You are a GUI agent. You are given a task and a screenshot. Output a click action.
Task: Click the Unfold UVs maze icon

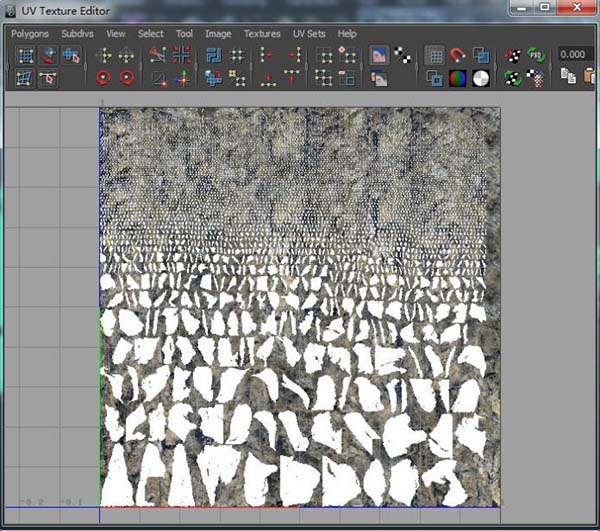point(215,56)
